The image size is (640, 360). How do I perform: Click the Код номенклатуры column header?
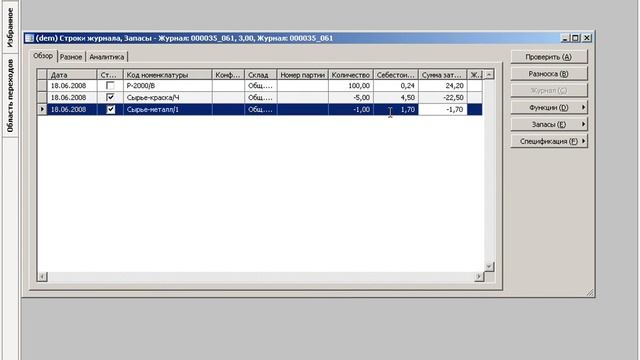click(167, 75)
